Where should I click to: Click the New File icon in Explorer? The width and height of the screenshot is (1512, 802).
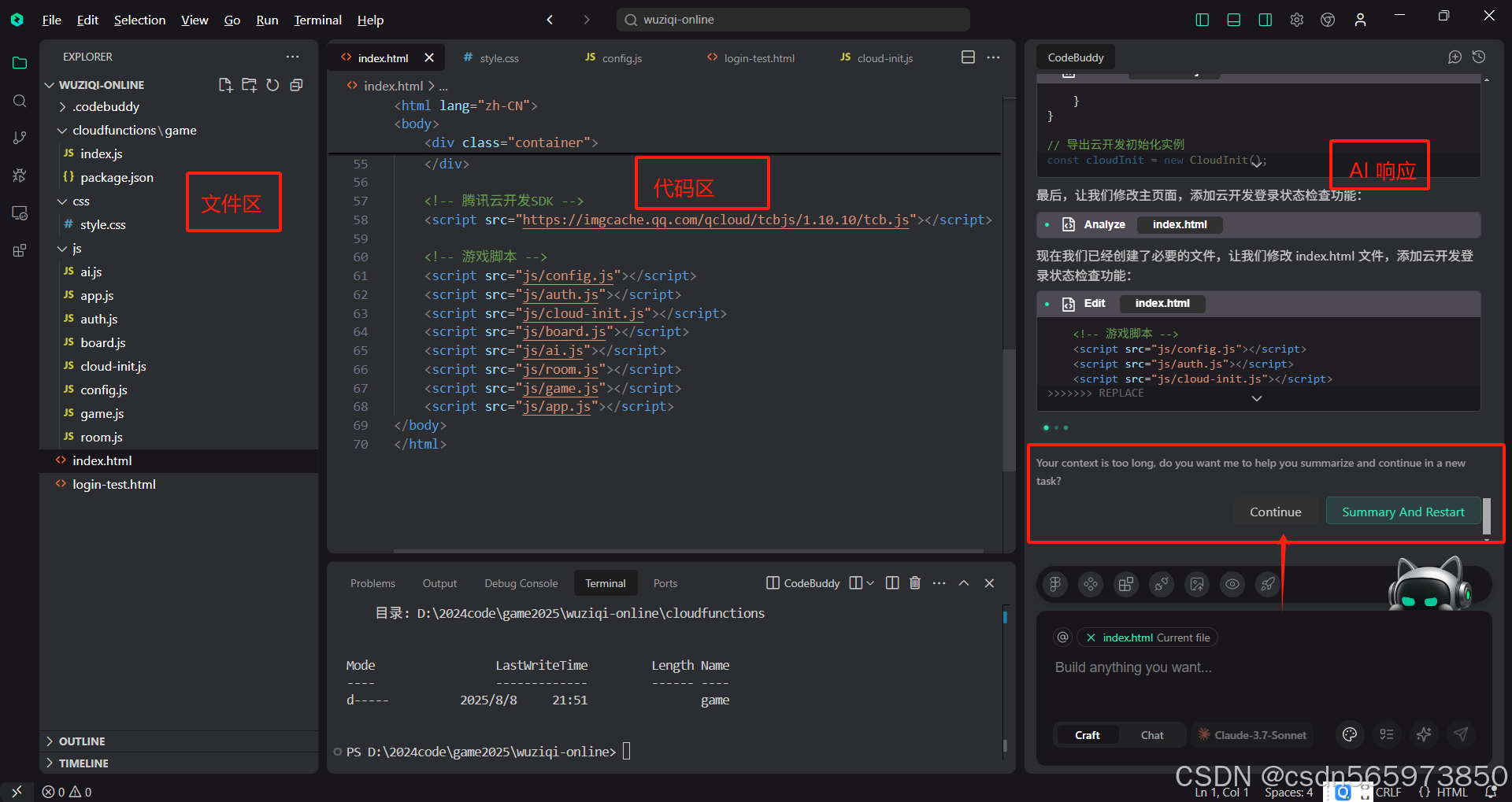[x=225, y=85]
